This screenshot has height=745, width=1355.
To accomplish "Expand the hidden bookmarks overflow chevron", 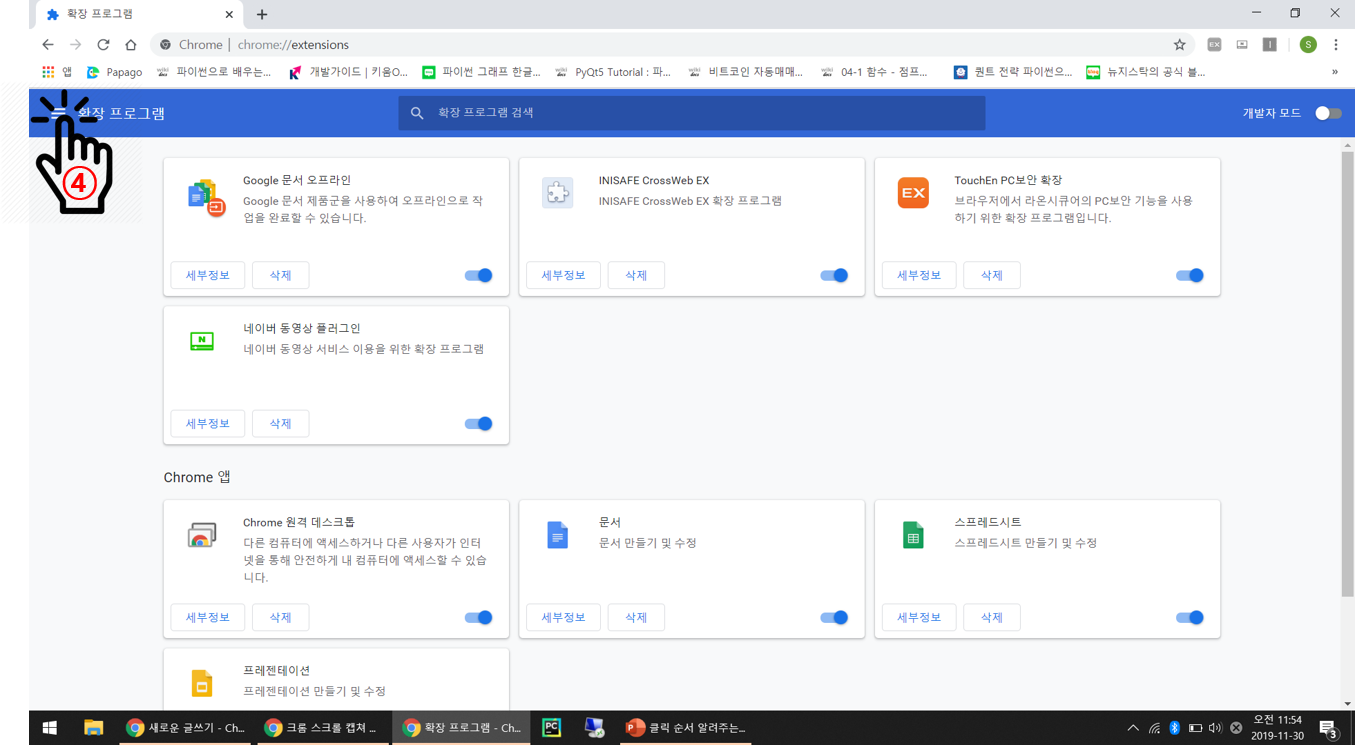I will [1334, 72].
